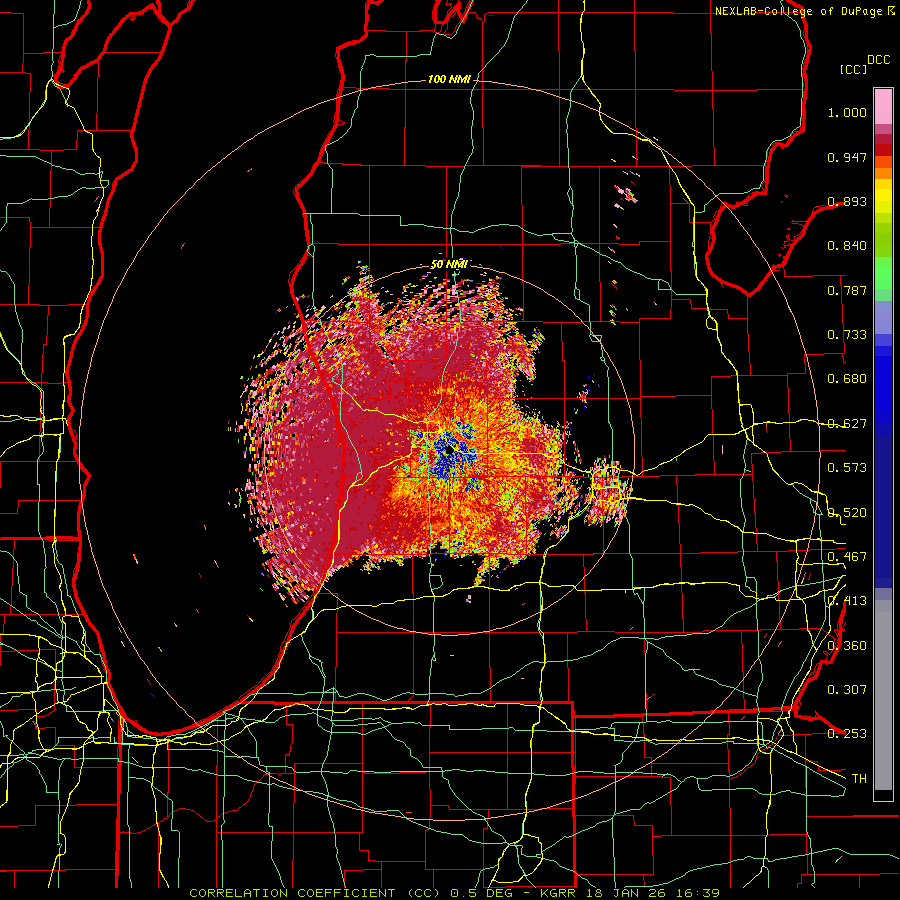Click the pink top segment of the color bar
Viewport: 900px width, 900px height.
point(883,106)
